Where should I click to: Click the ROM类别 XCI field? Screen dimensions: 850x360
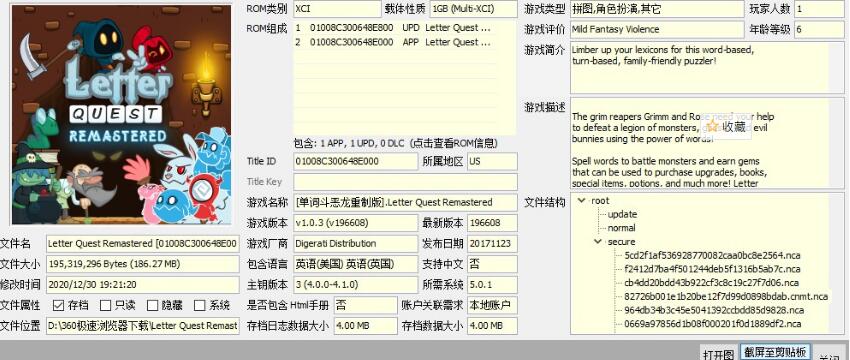pos(337,9)
